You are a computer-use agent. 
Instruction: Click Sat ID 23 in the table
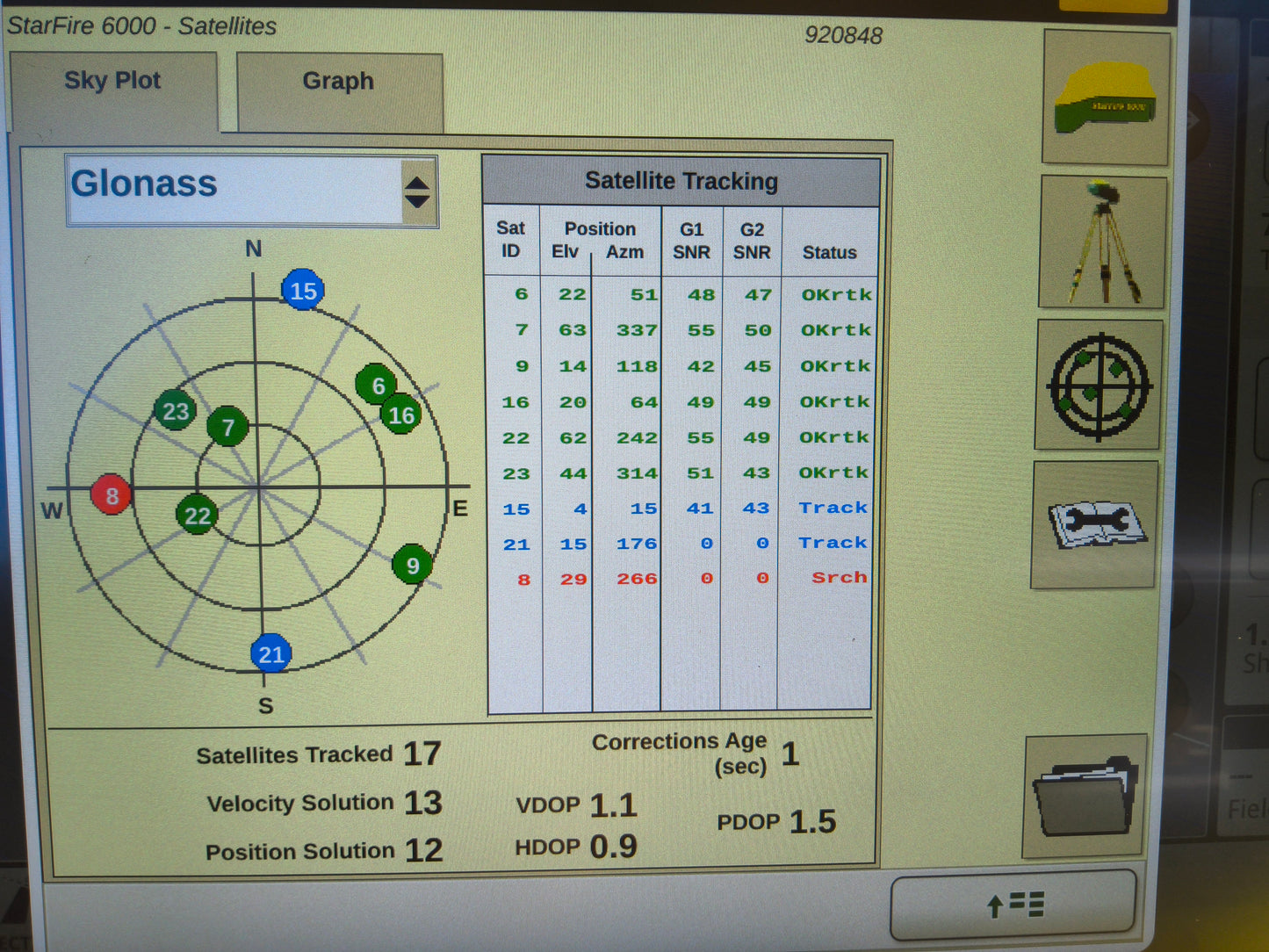coord(516,473)
